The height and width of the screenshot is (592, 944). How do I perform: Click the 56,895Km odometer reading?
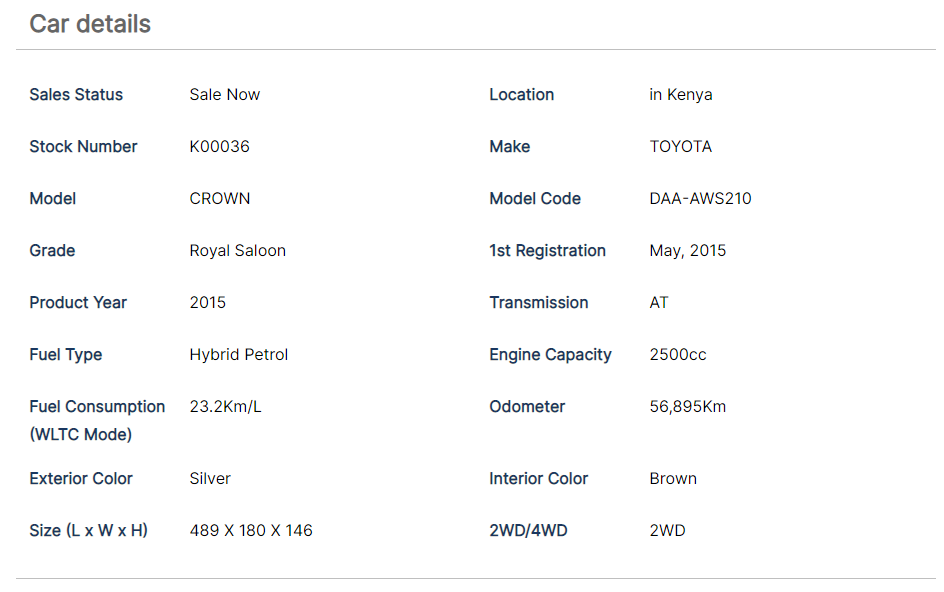[687, 407]
